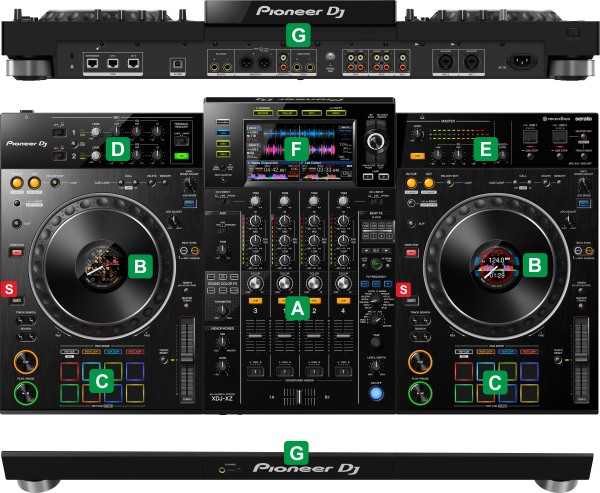Tap the OUT loop button on right deck
Screen dimensions: 600x493
coord(429,183)
